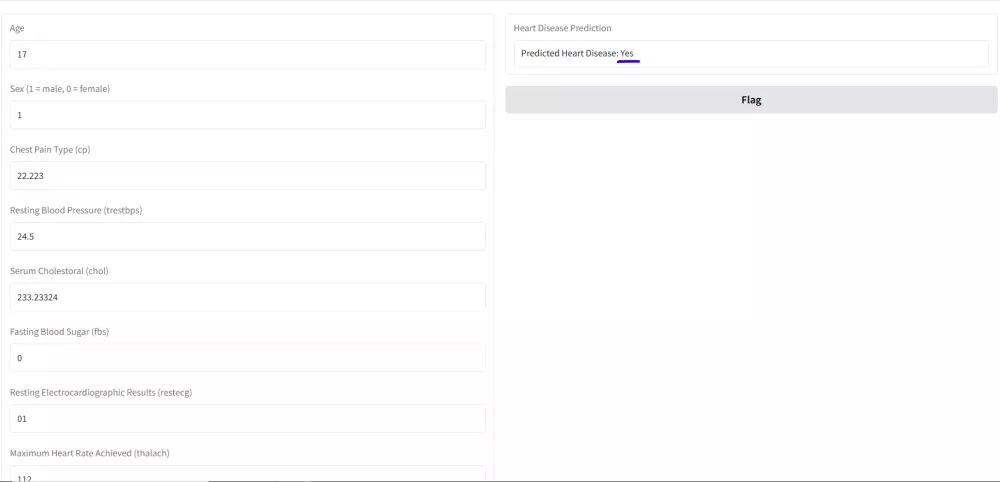Click the 'Age' label text
Image resolution: width=1000 pixels, height=482 pixels.
(x=17, y=28)
